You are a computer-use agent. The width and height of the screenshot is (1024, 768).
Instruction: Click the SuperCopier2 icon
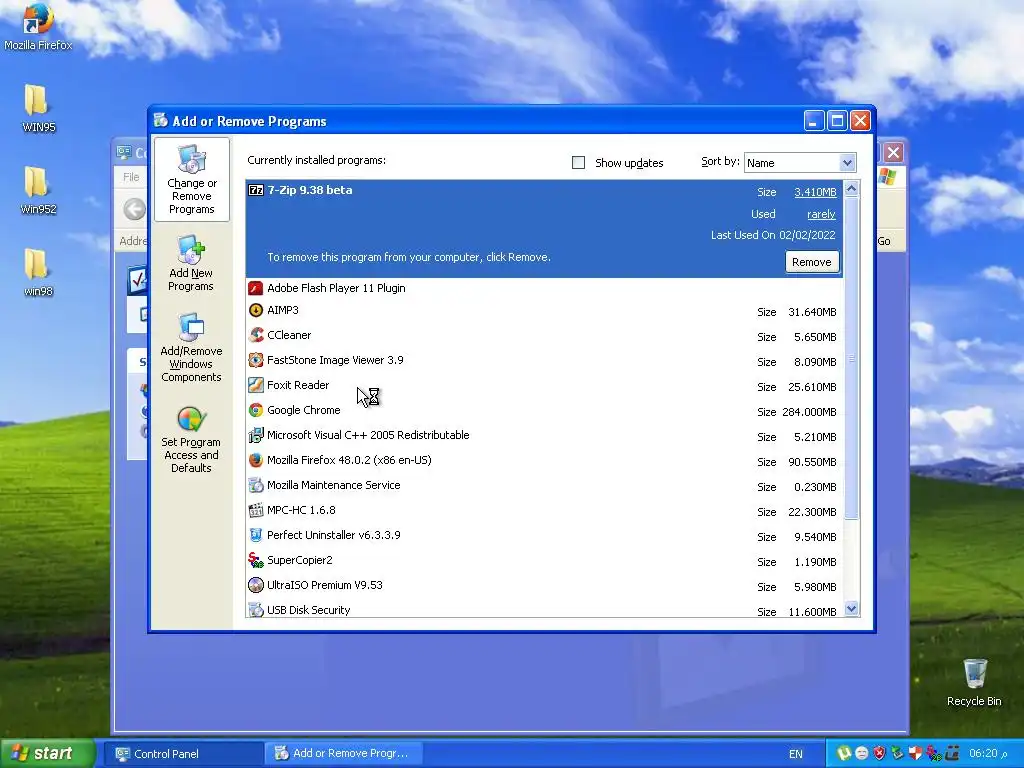coord(256,560)
